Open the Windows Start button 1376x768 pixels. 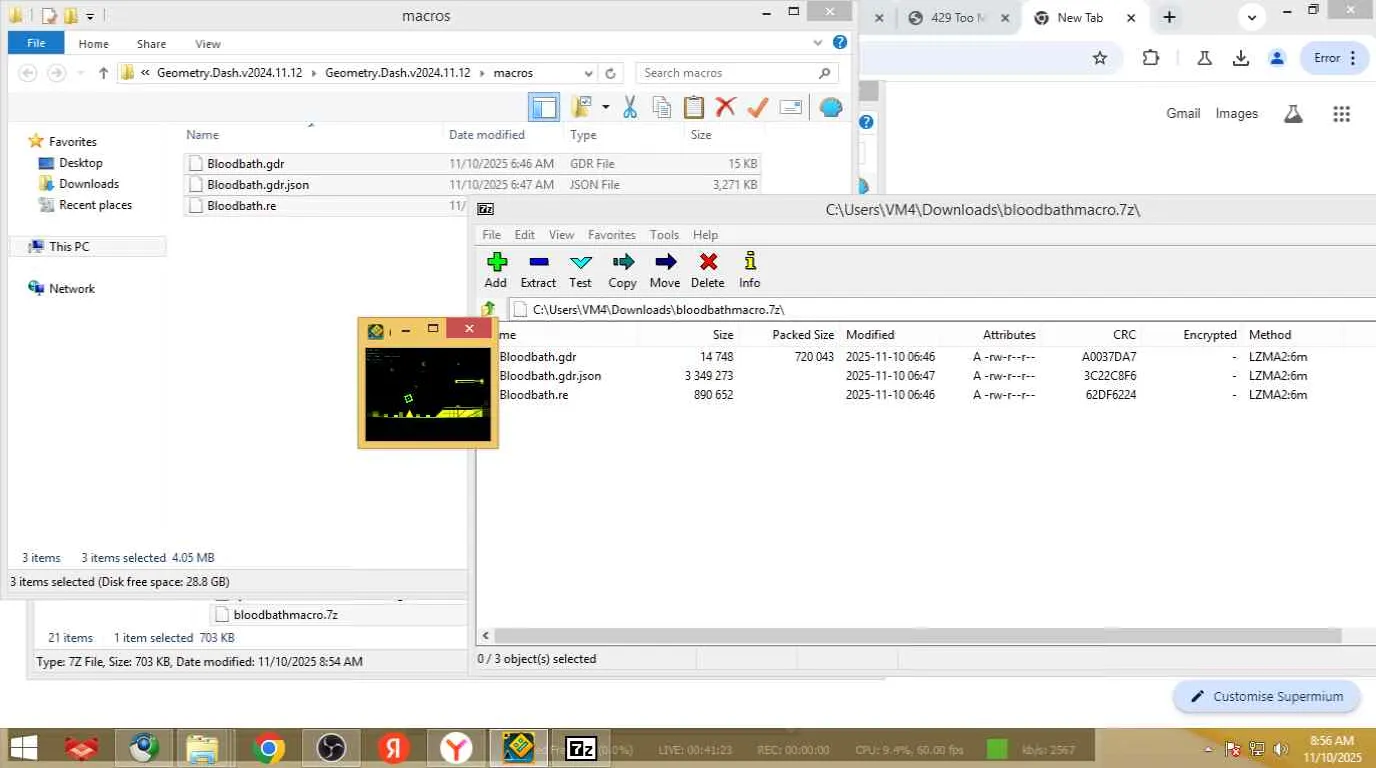23,748
